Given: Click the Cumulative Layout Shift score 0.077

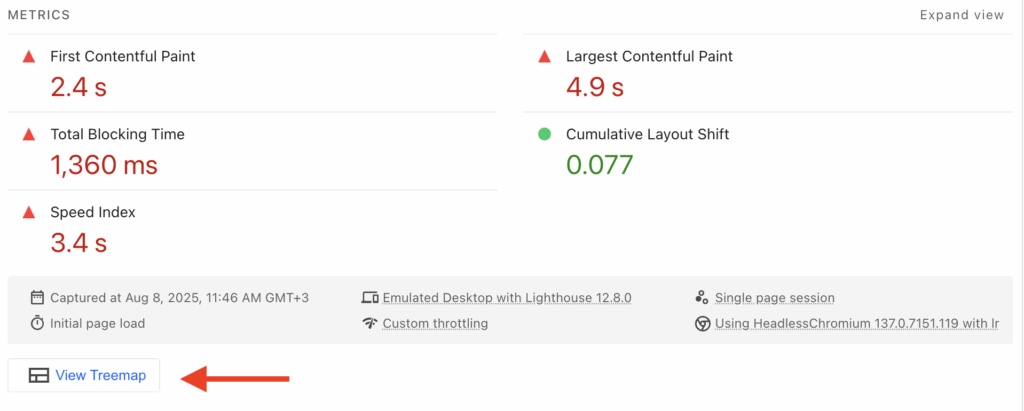Looking at the screenshot, I should [600, 164].
